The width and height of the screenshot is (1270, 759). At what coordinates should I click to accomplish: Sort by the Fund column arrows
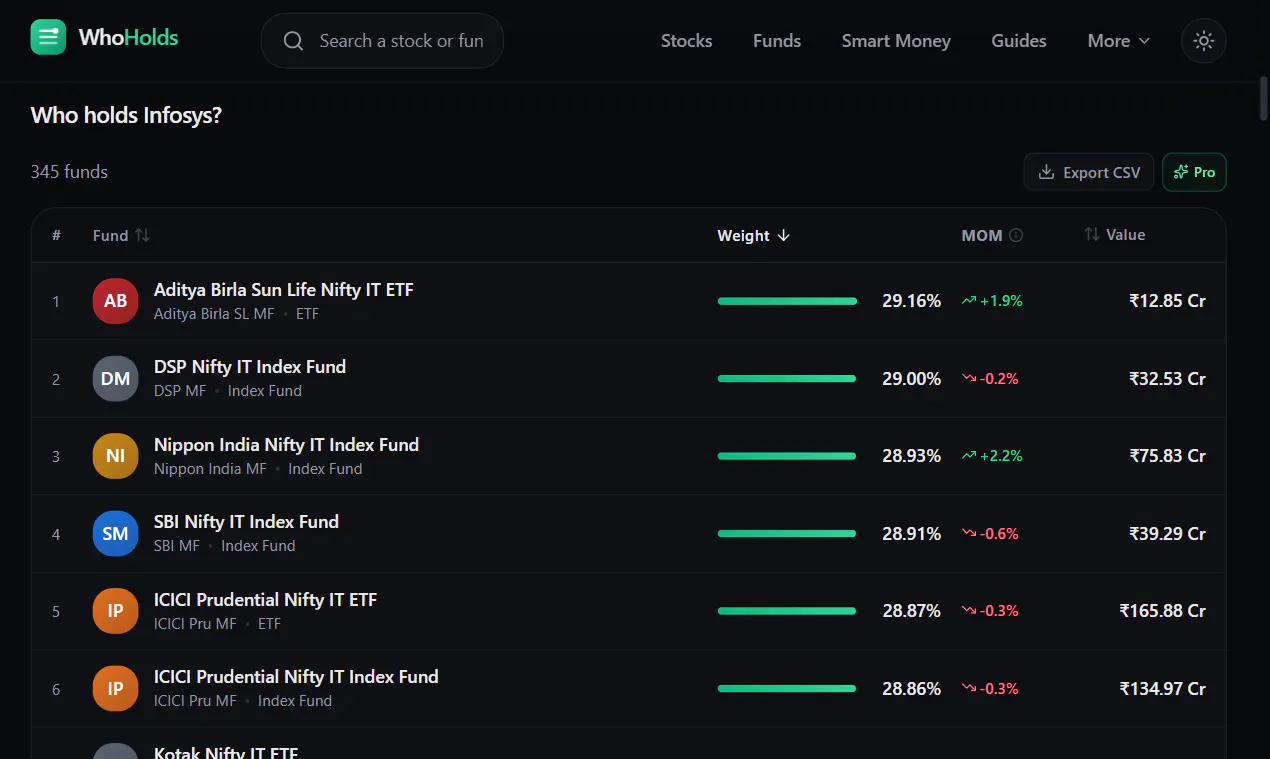(142, 236)
